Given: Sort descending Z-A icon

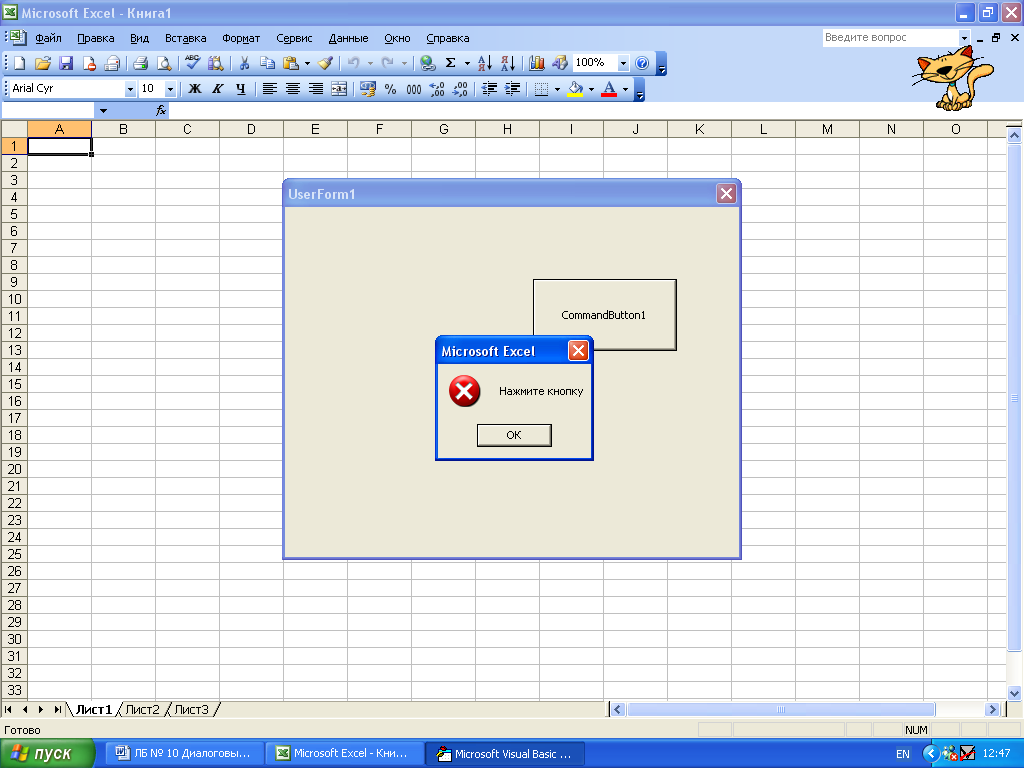Looking at the screenshot, I should [508, 63].
